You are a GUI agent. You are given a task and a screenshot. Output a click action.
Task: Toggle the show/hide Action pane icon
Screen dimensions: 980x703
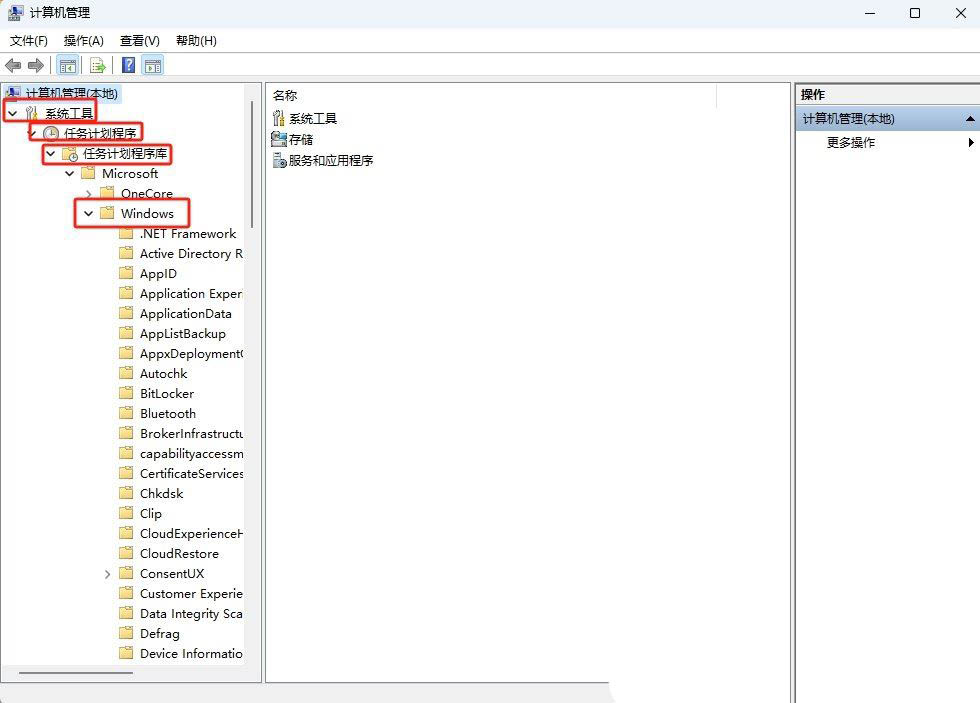(x=153, y=66)
